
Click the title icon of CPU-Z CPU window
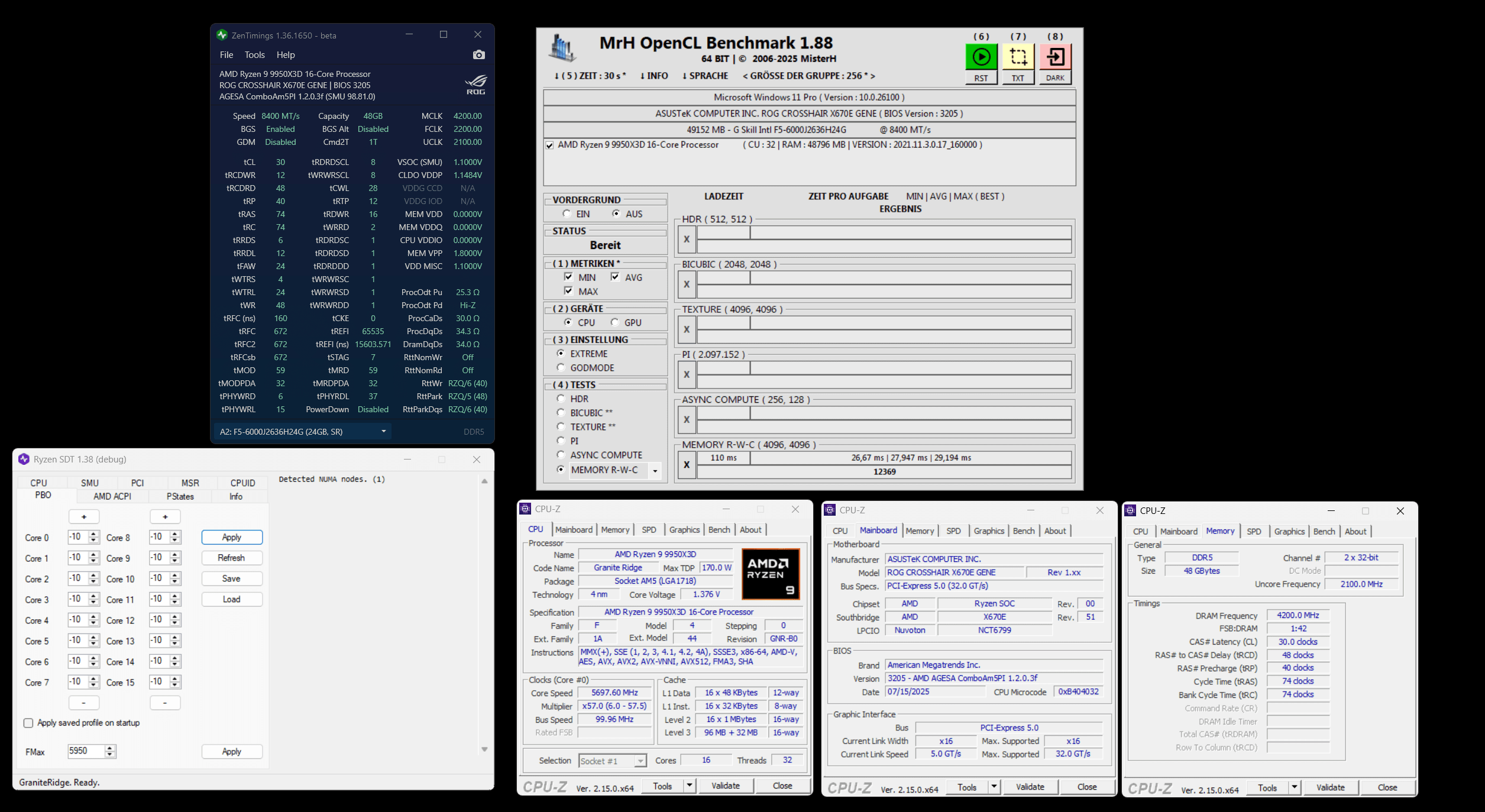click(x=525, y=509)
